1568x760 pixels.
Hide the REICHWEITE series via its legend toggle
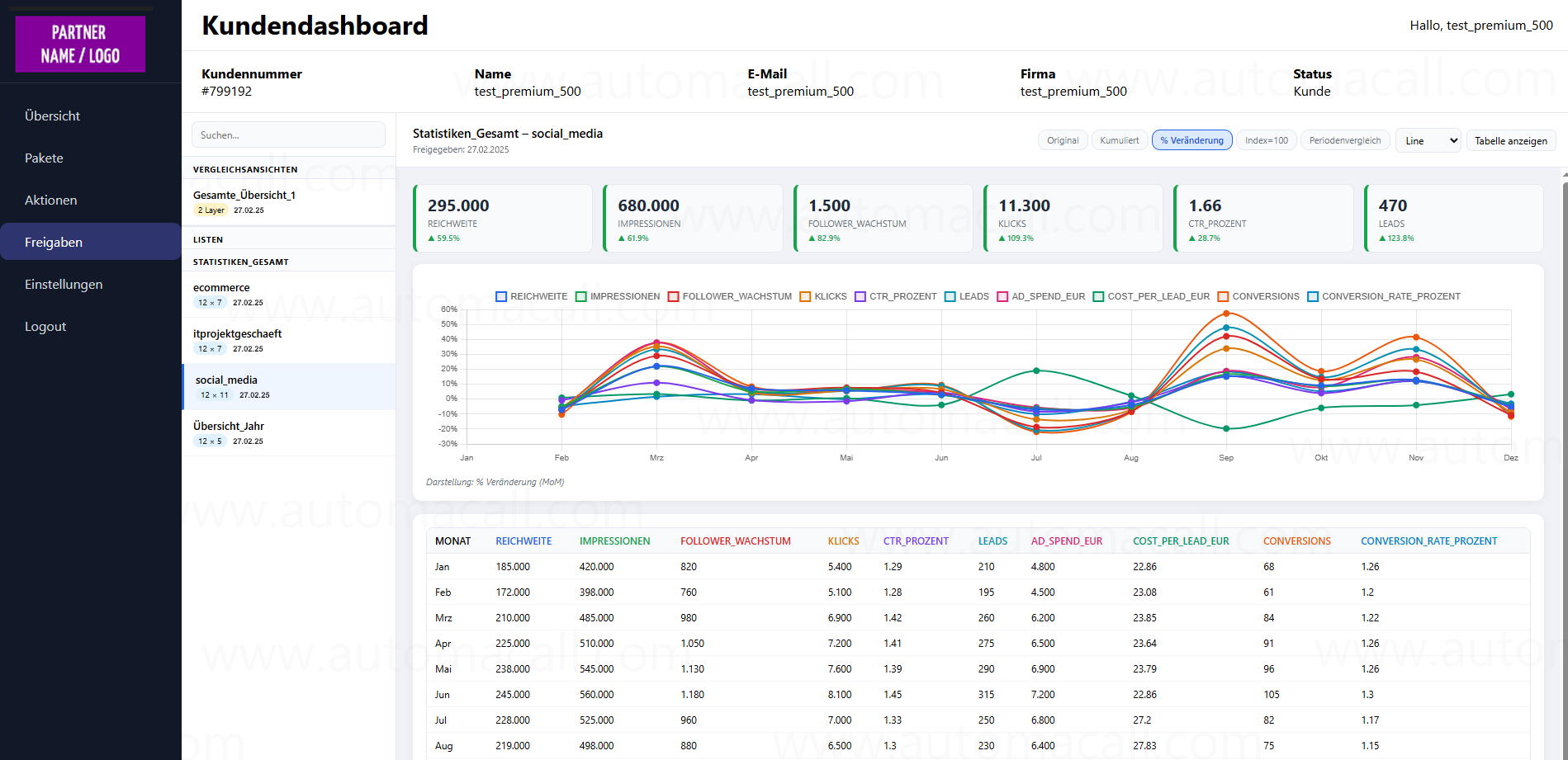[500, 295]
